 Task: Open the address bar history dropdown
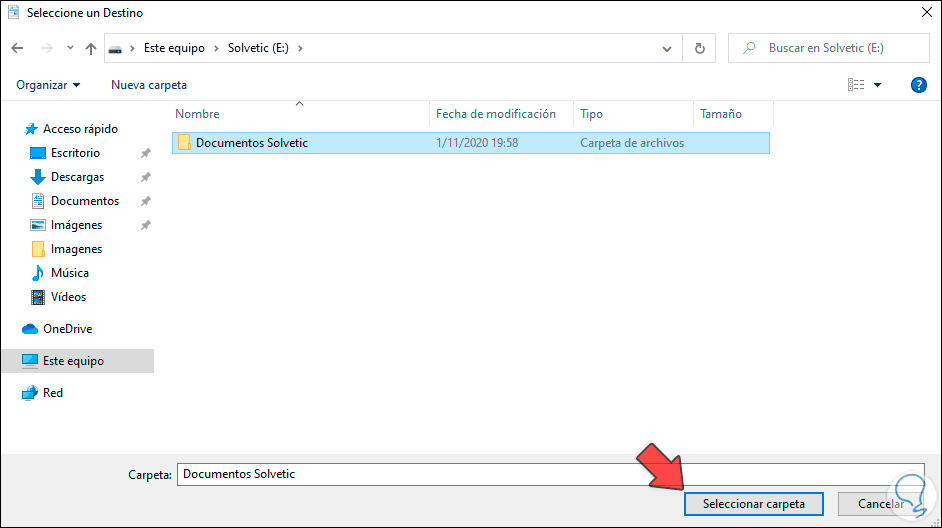[x=667, y=49]
